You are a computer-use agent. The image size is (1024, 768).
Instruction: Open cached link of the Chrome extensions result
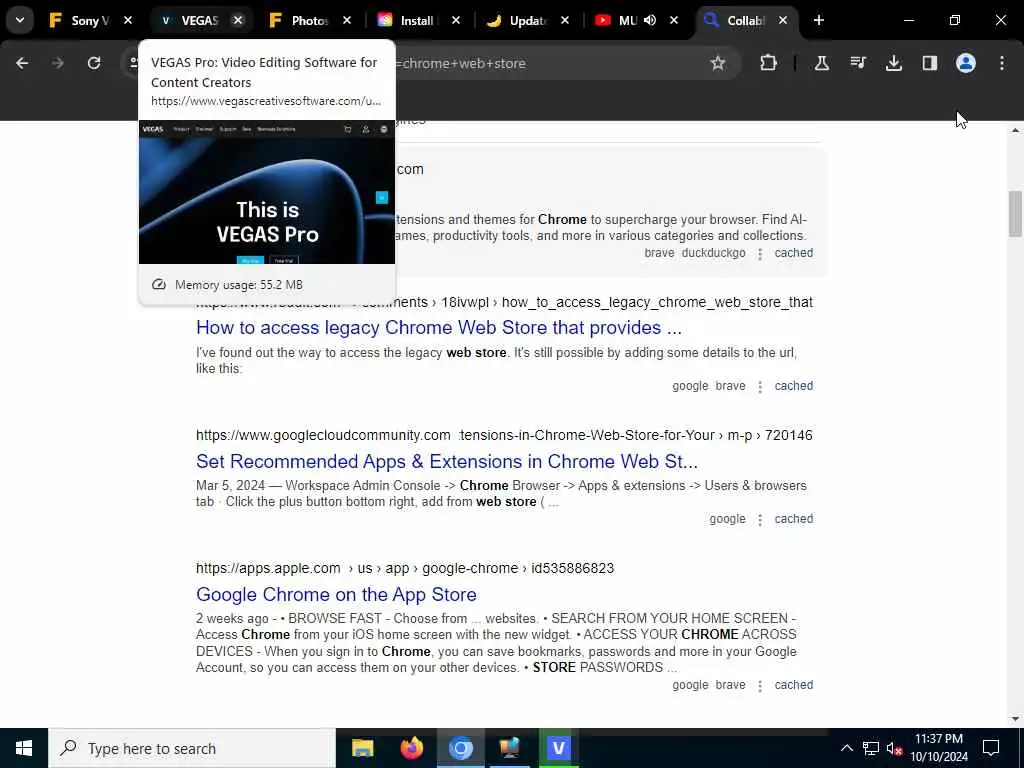pos(793,253)
